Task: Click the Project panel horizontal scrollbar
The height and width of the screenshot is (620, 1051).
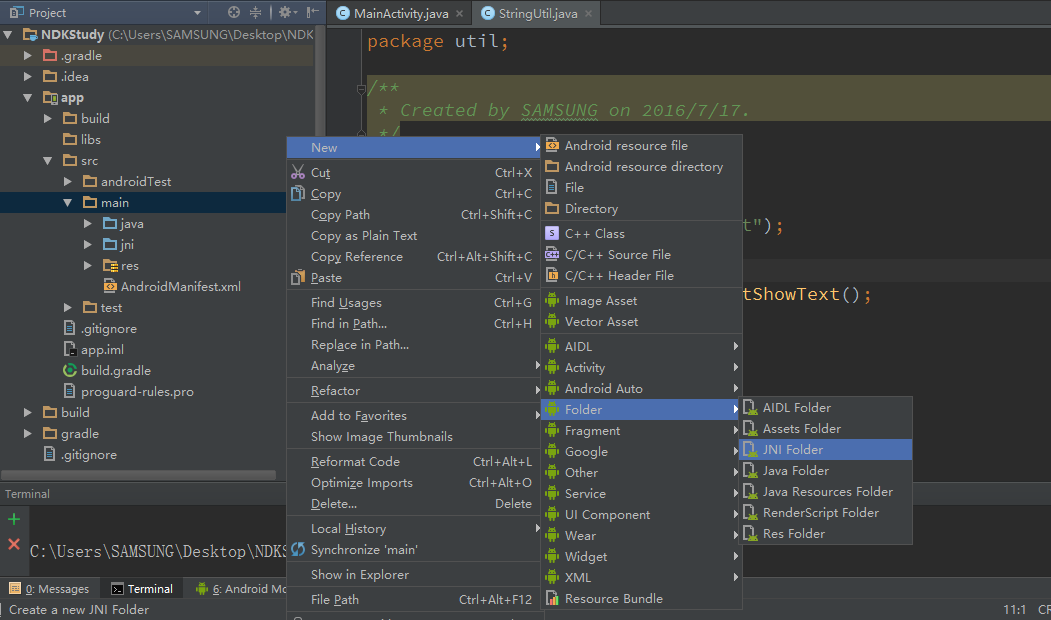Action: pos(139,475)
